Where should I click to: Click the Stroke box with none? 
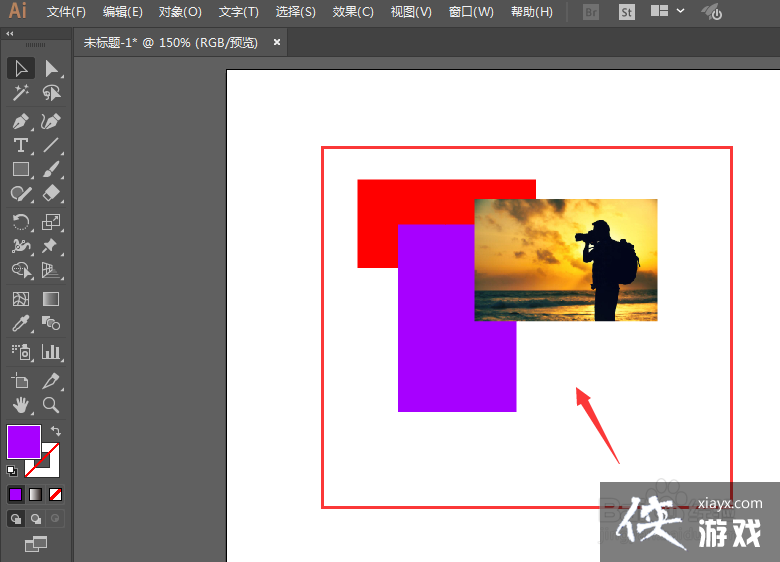click(52, 468)
